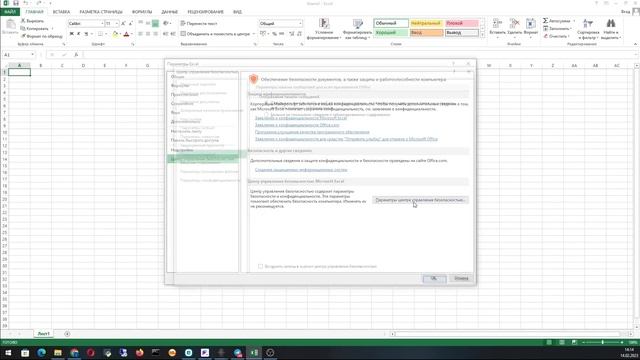This screenshot has height=360, width=640.
Task: Cancel the Excel Options dialog
Action: [x=461, y=278]
